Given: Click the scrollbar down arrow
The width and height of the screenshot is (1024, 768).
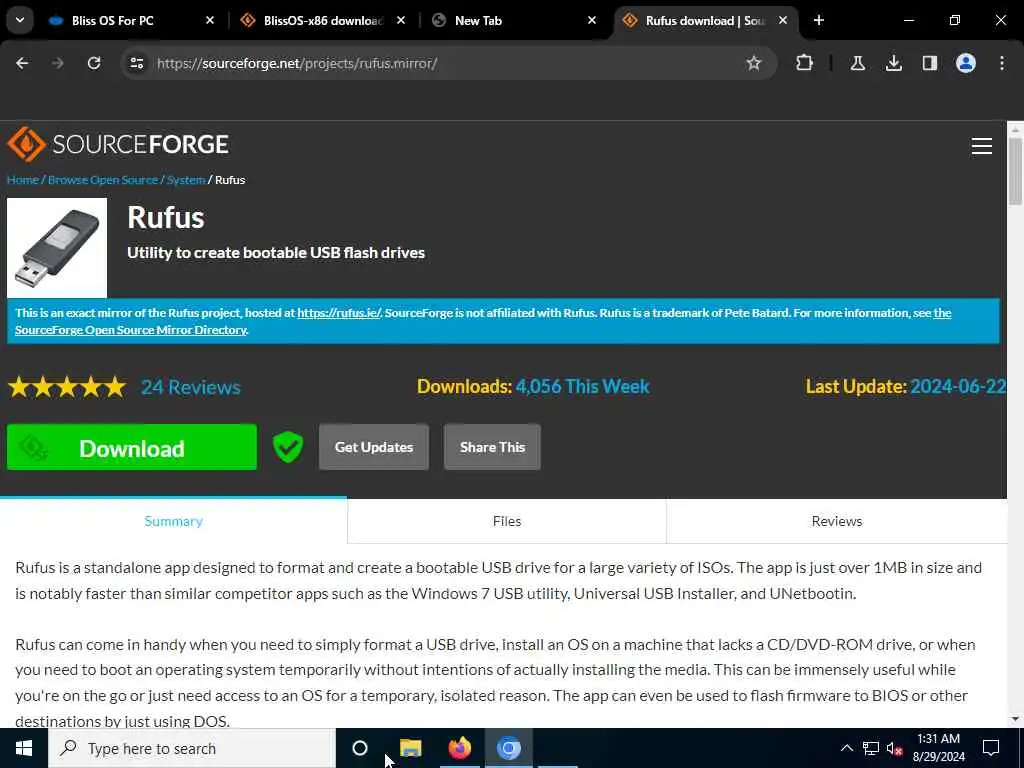Looking at the screenshot, I should click(1015, 719).
